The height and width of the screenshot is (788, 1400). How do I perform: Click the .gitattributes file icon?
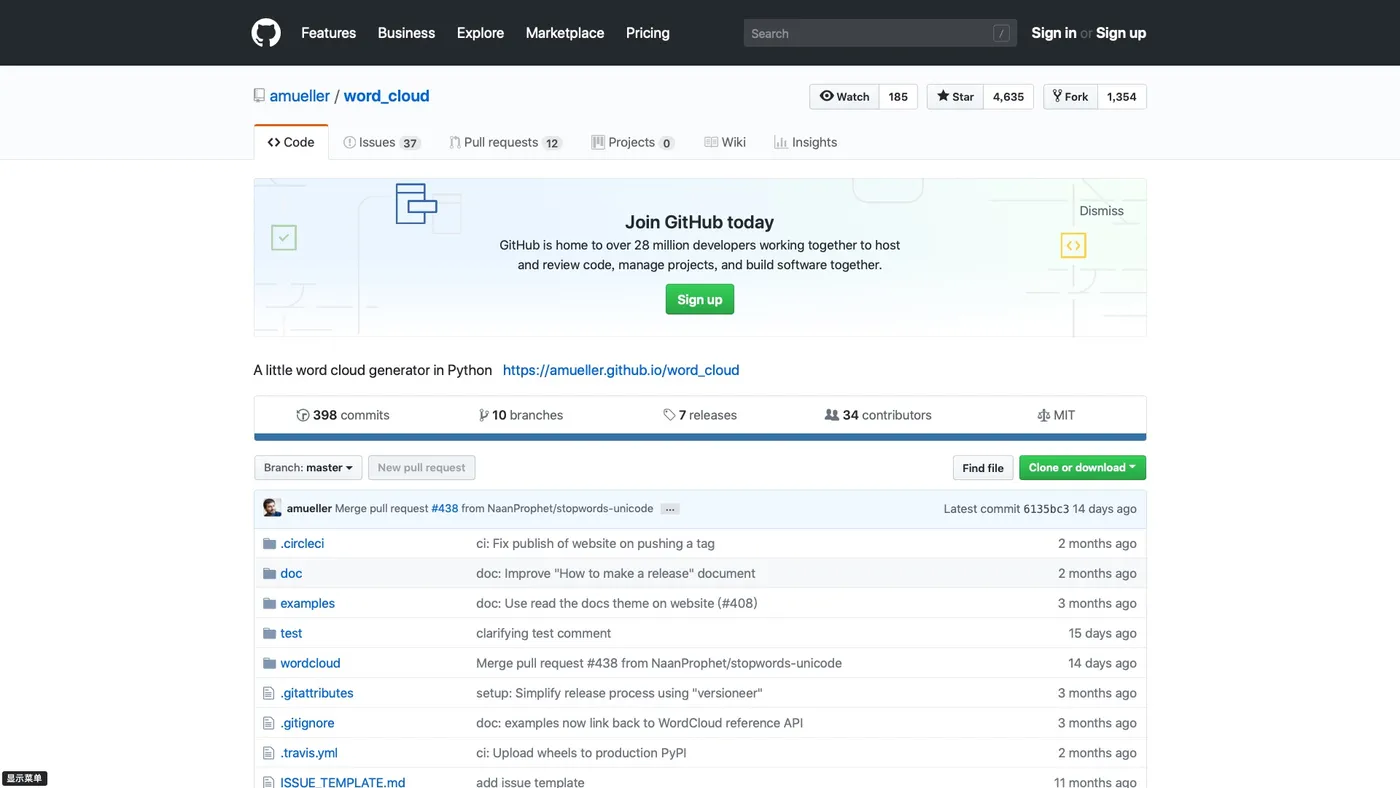pyautogui.click(x=268, y=693)
